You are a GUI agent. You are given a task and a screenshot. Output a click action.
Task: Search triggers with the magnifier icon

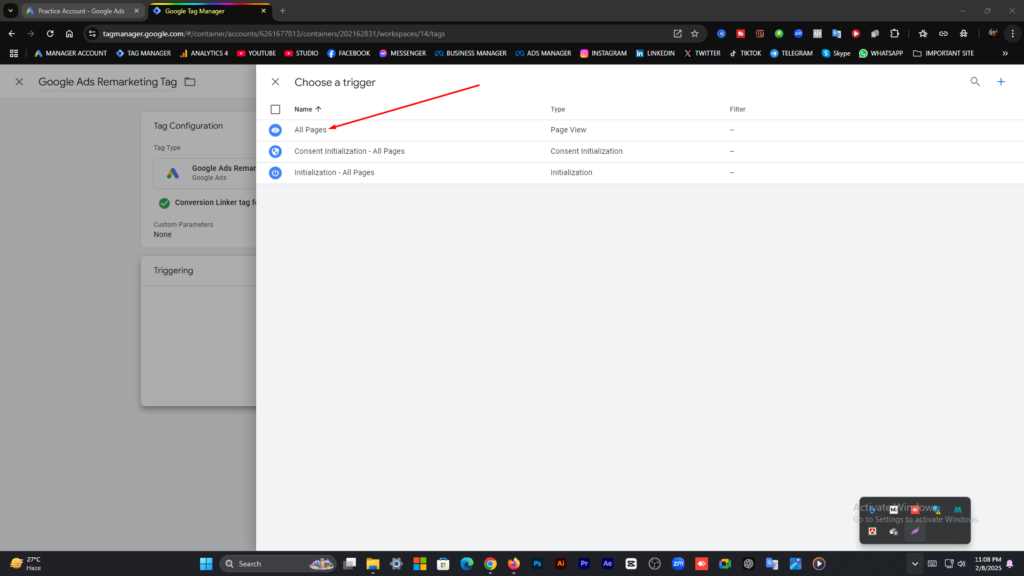(974, 82)
